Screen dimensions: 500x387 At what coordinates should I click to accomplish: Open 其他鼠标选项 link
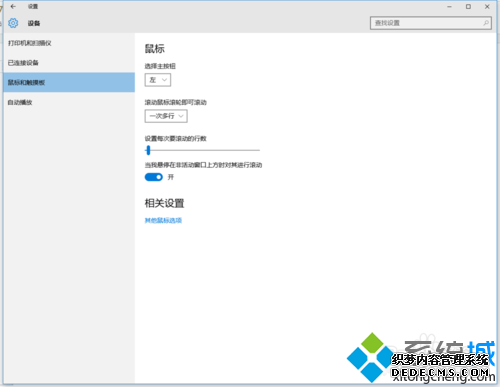[x=163, y=220]
